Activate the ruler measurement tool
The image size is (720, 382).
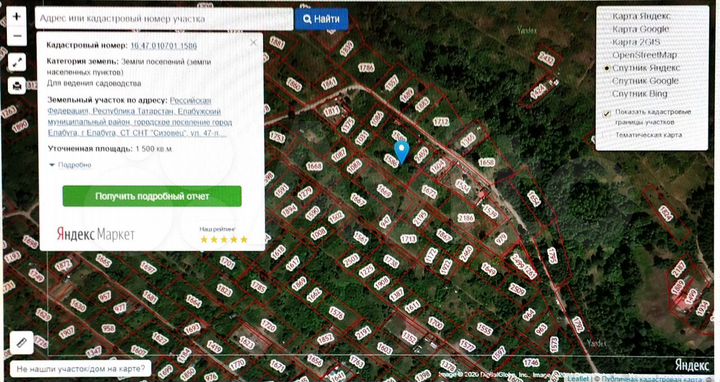(x=22, y=343)
